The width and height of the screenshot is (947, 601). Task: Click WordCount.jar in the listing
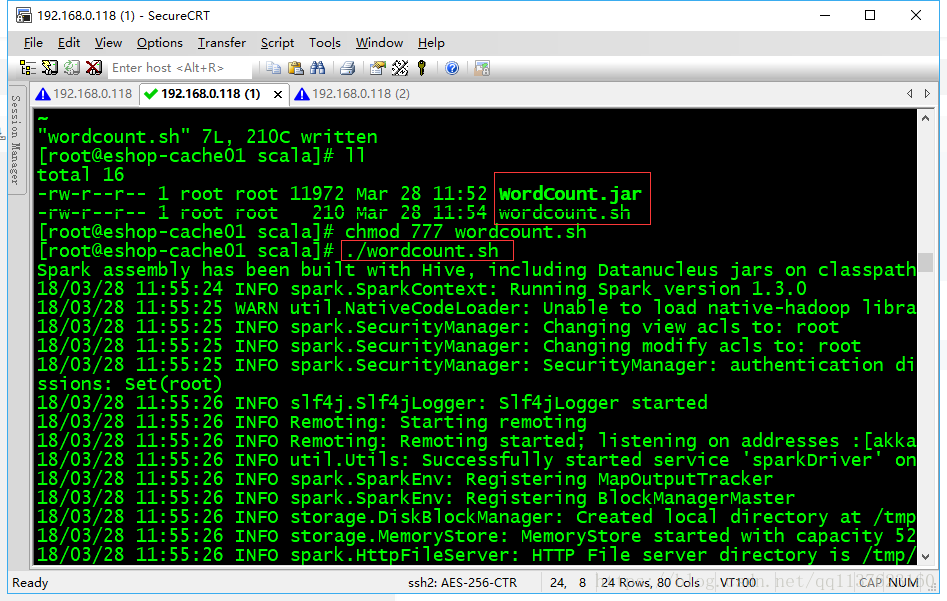coord(570,194)
